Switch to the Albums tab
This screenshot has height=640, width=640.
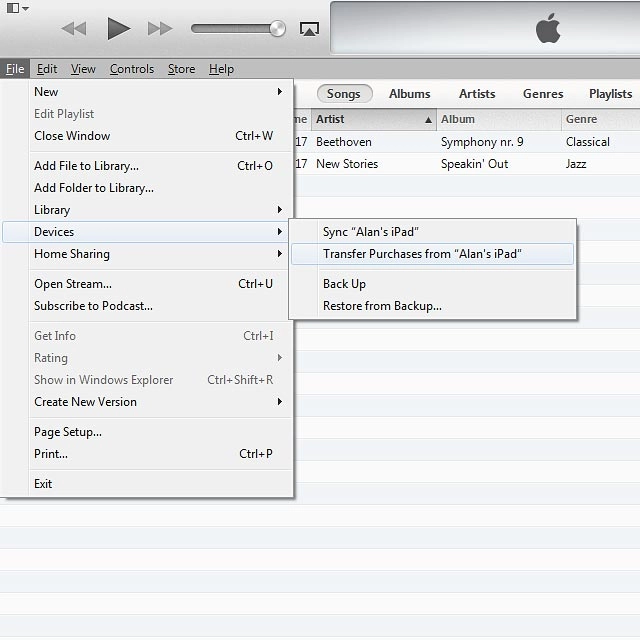pos(409,94)
